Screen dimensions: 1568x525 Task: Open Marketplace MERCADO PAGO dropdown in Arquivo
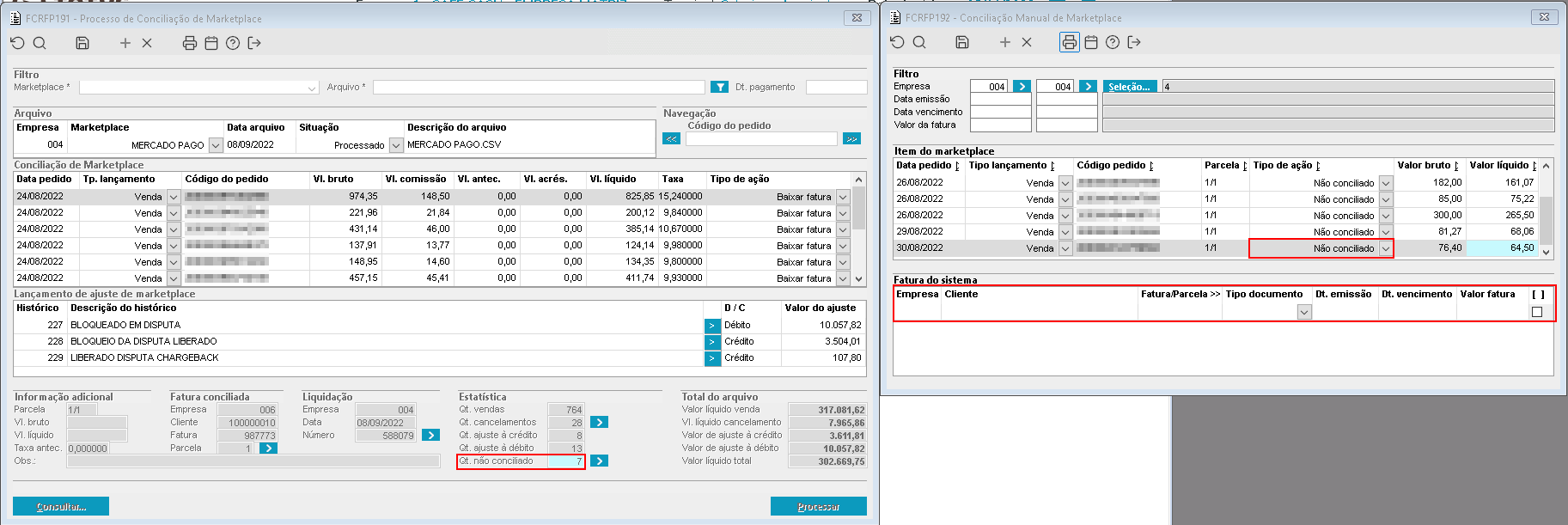(x=216, y=145)
